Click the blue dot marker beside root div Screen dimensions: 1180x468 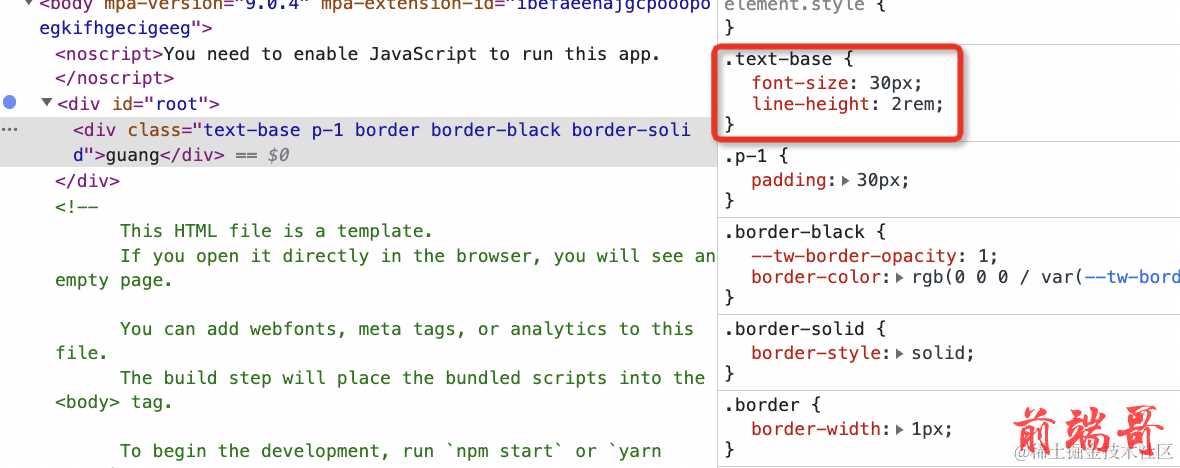tap(10, 102)
